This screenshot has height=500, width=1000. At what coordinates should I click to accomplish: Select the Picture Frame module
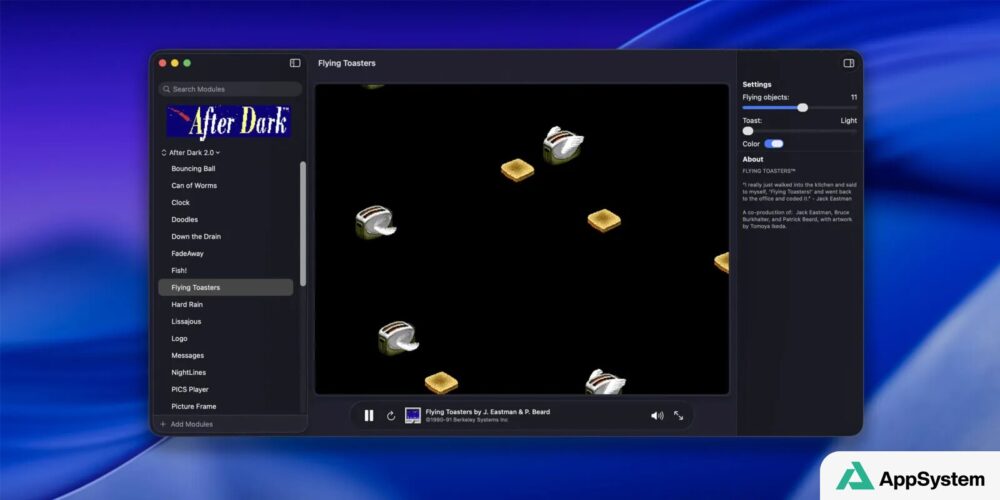pos(226,406)
